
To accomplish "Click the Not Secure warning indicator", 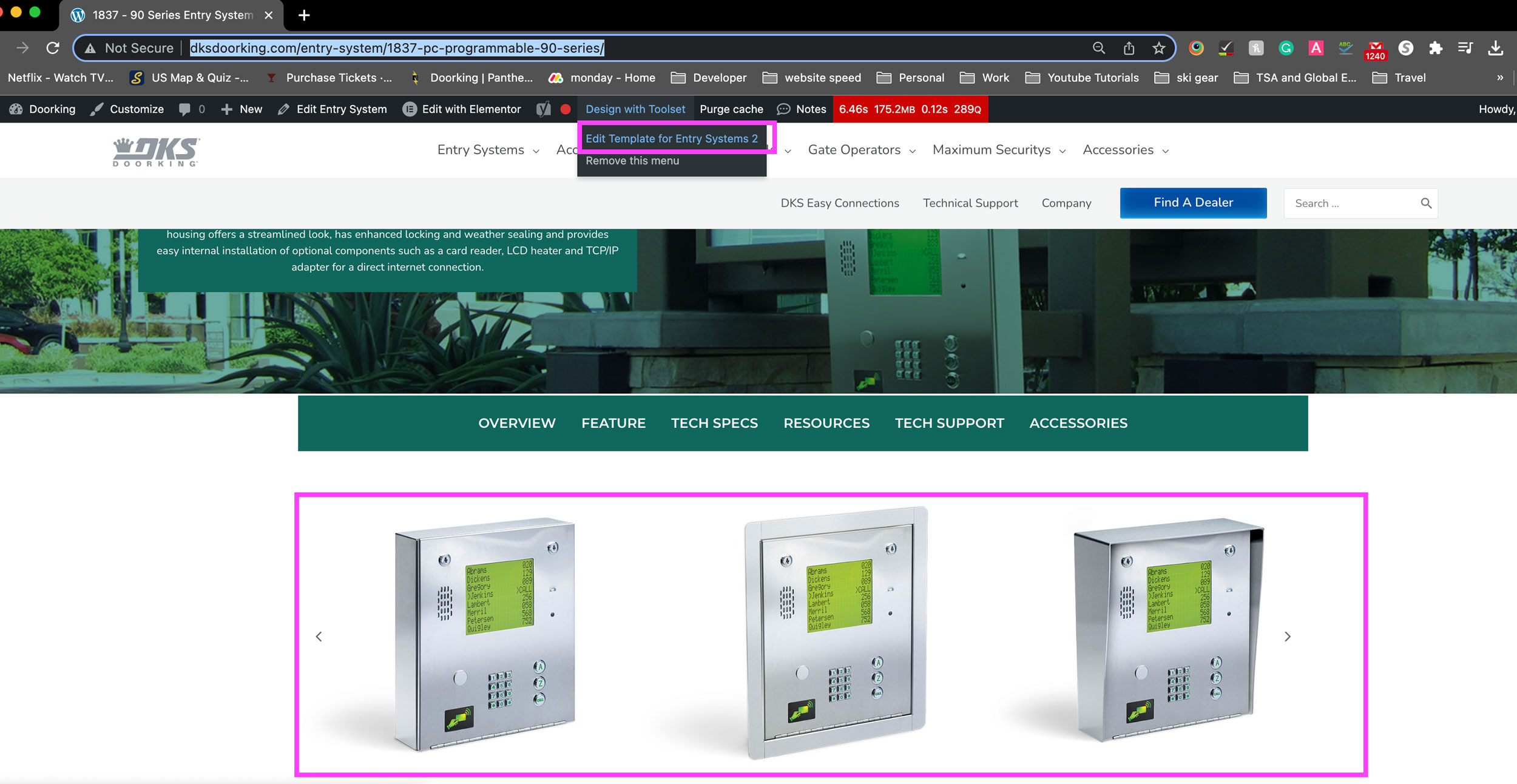I will coord(129,48).
